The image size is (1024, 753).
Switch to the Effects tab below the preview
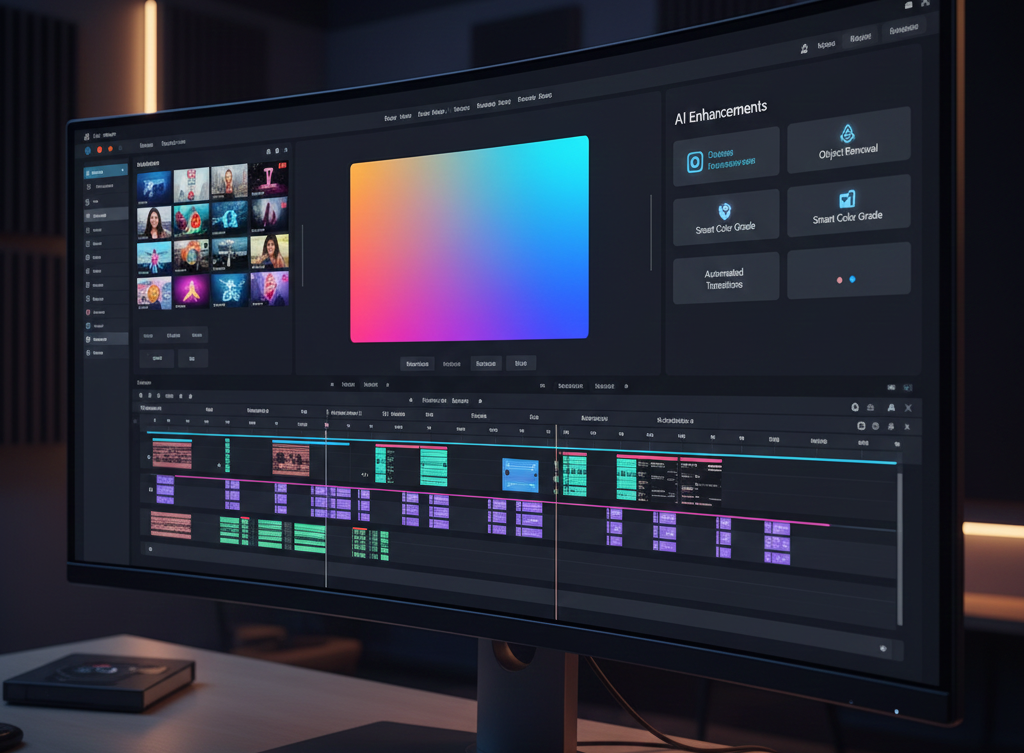click(451, 363)
